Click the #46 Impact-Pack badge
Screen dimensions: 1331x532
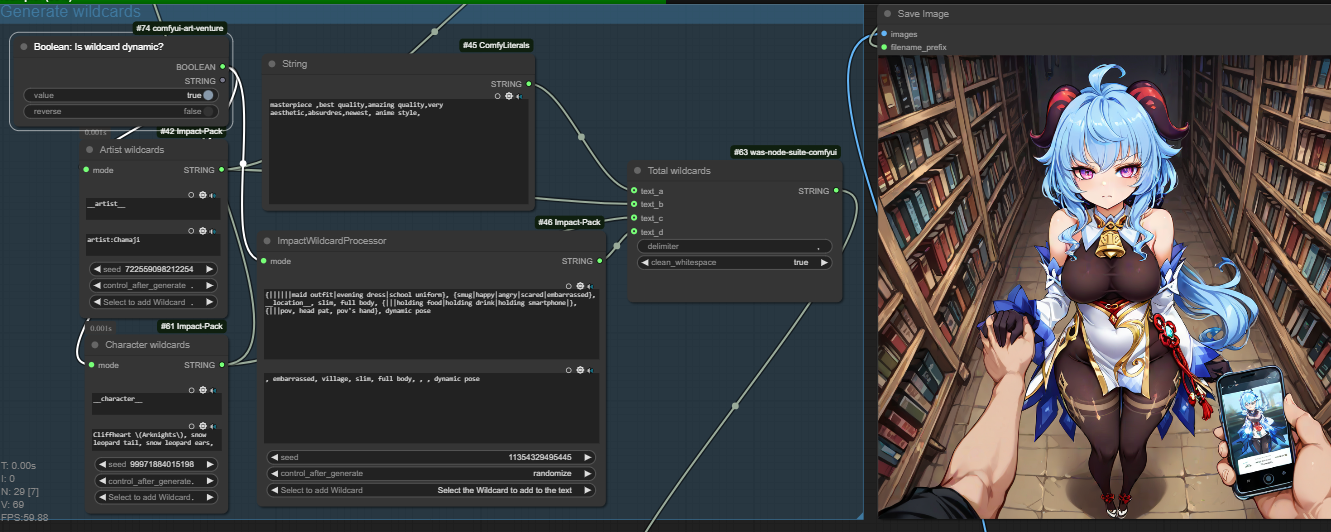click(568, 222)
